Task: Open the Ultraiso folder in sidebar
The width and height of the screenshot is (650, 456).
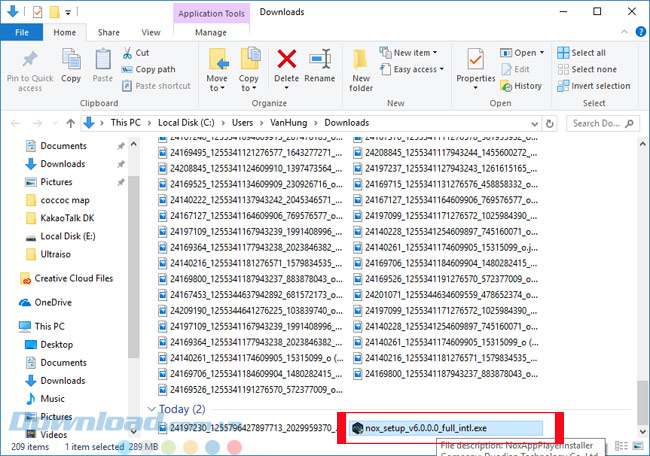Action: [48, 254]
